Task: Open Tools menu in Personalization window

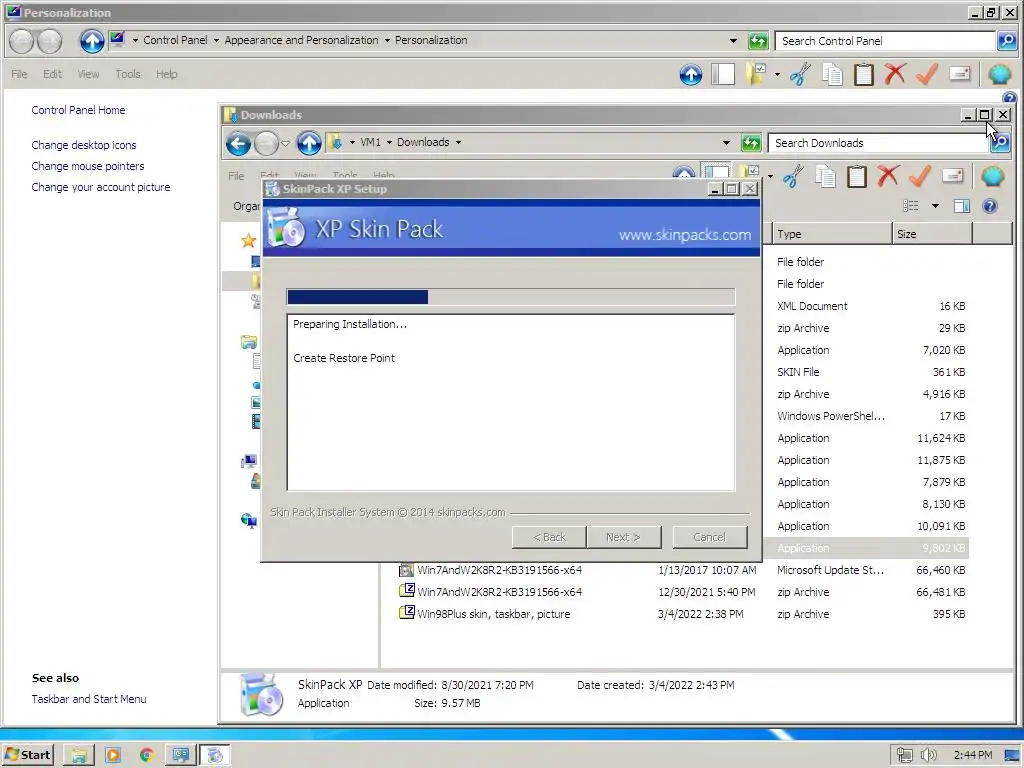Action: coord(128,74)
